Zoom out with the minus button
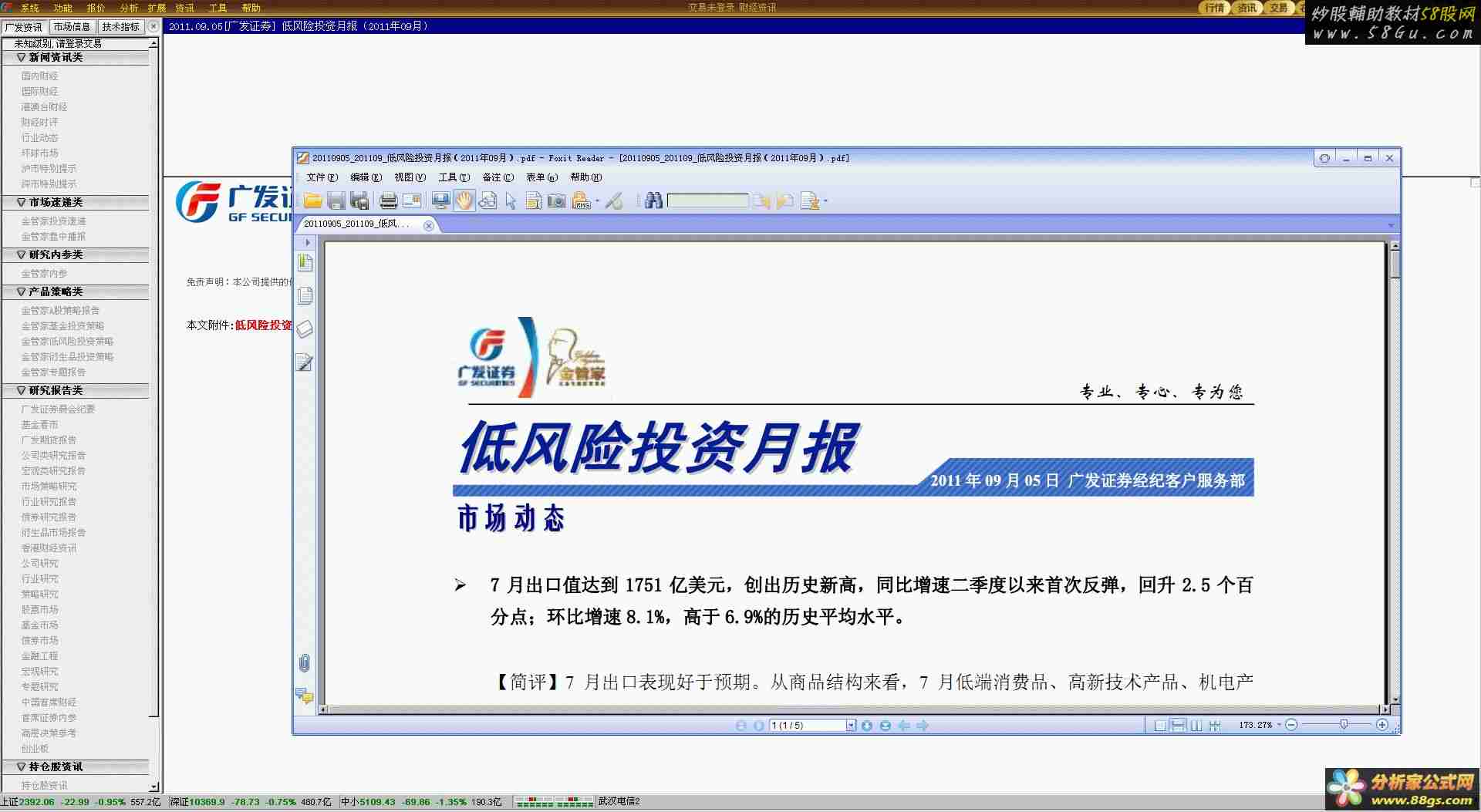The height and width of the screenshot is (812, 1481). 1291,725
